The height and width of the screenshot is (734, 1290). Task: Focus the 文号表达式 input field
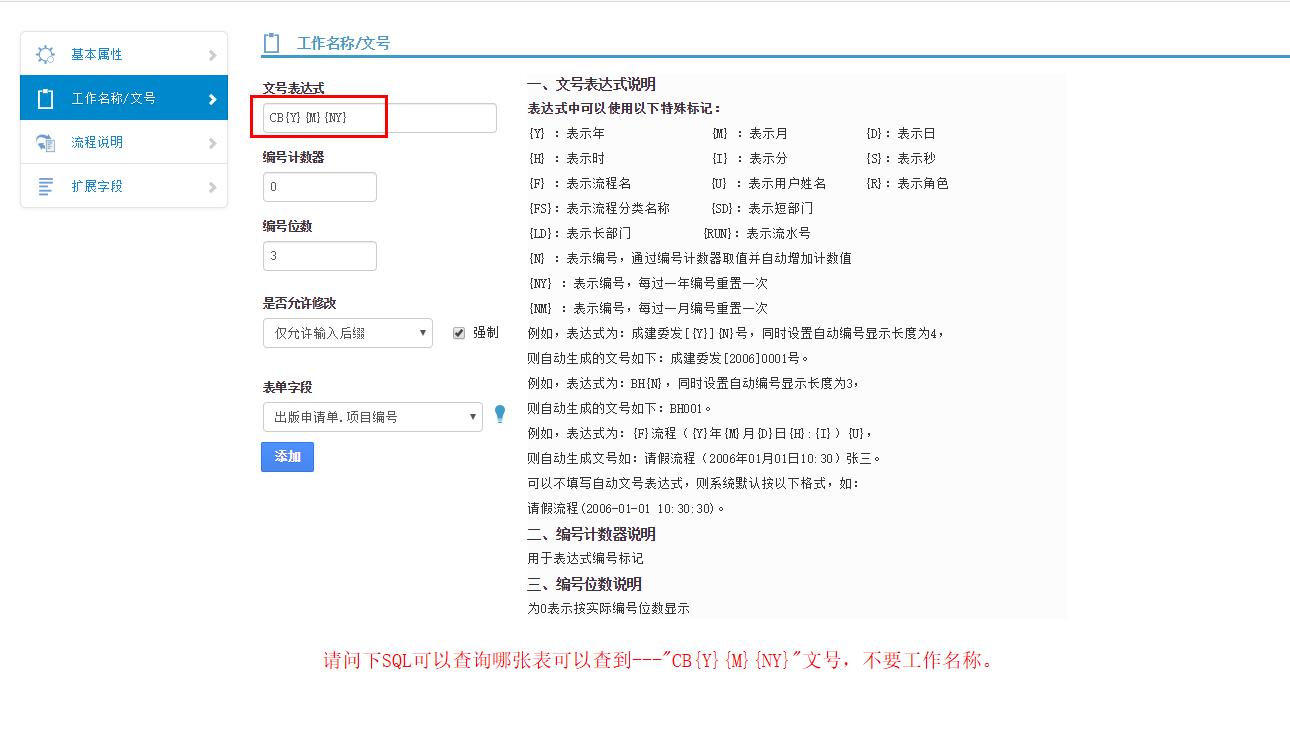coord(380,118)
